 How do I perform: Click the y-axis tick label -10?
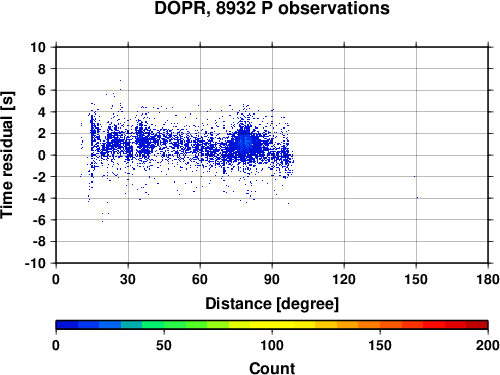35,263
